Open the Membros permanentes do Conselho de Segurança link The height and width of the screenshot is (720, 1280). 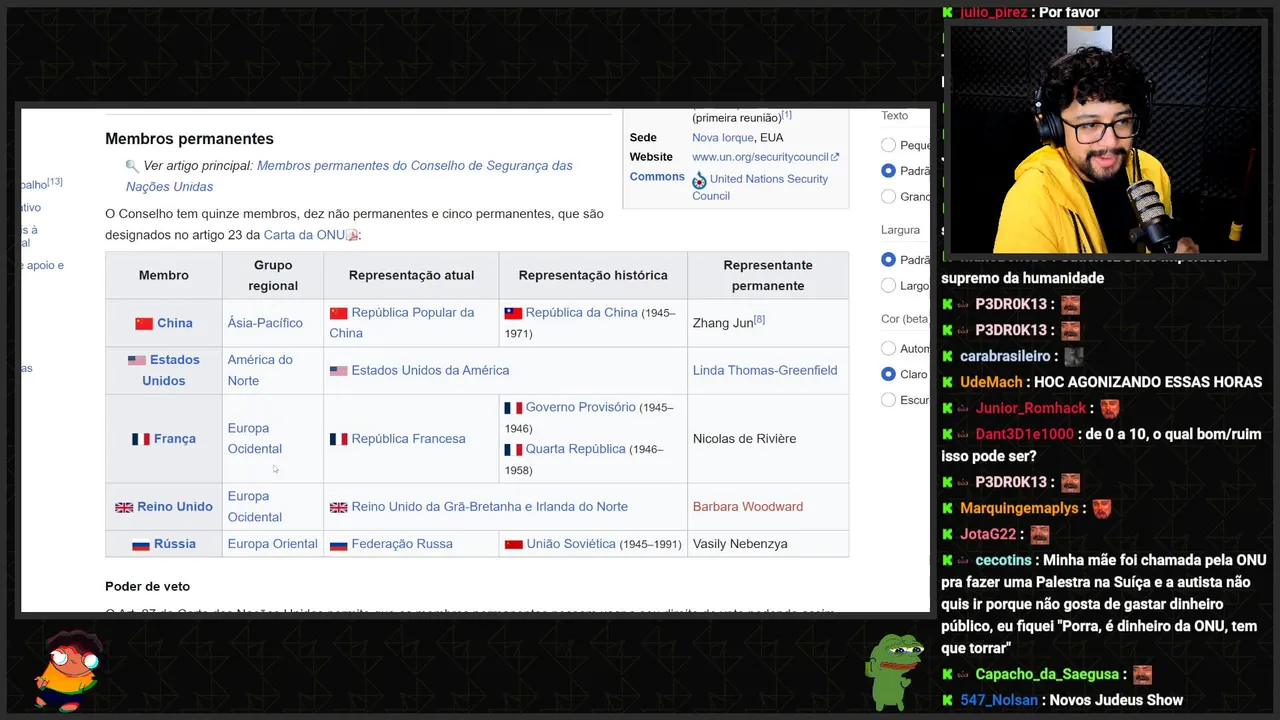click(349, 176)
